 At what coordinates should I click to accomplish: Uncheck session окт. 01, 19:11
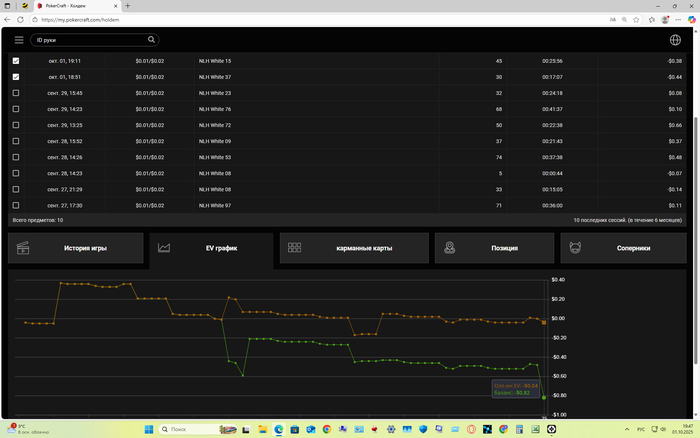tap(16, 61)
